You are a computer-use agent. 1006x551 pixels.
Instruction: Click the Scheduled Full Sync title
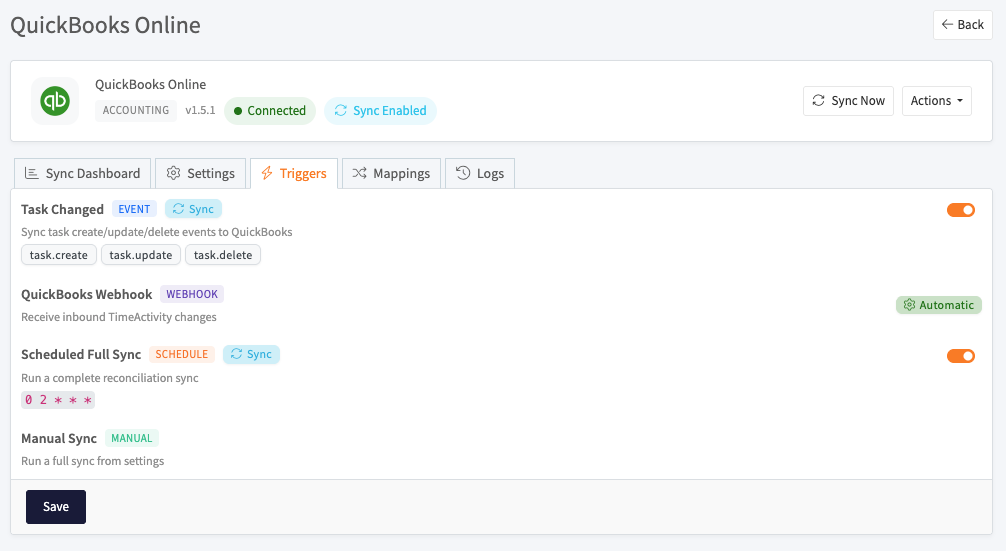click(x=81, y=354)
